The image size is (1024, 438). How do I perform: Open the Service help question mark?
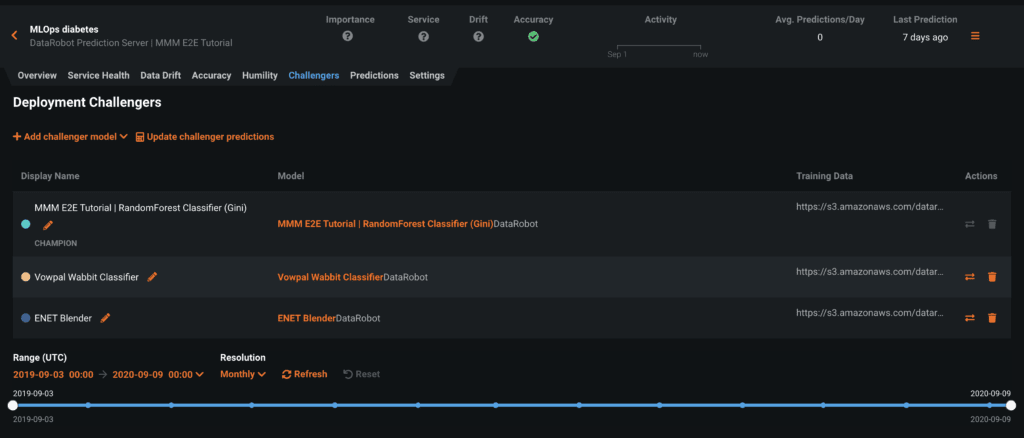[x=423, y=37]
